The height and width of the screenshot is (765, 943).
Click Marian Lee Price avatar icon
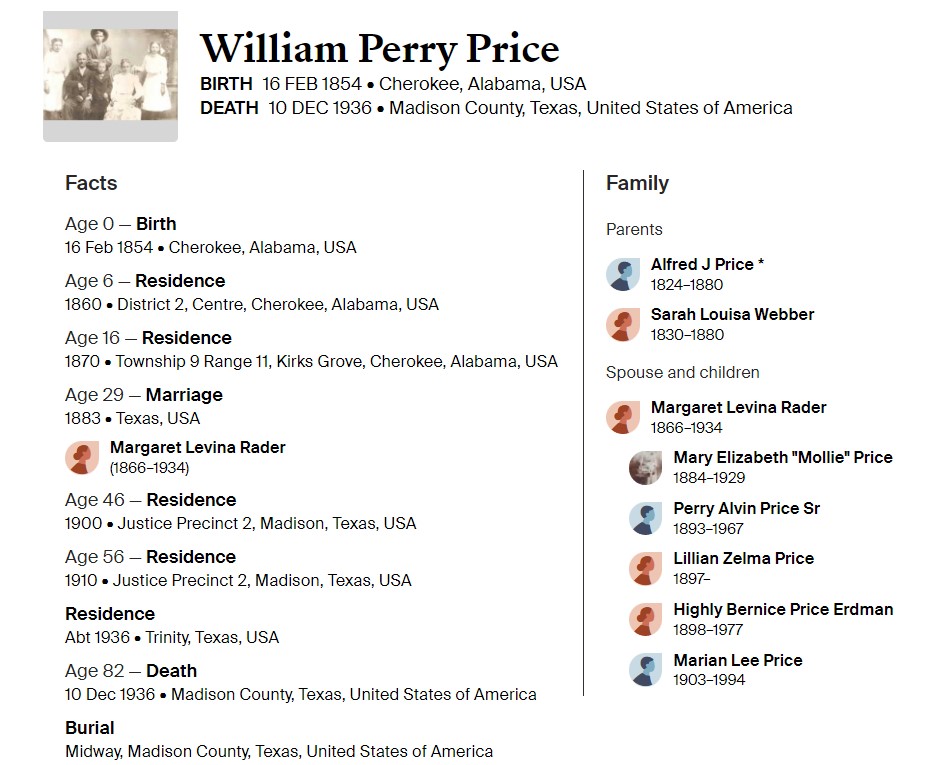pyautogui.click(x=645, y=670)
